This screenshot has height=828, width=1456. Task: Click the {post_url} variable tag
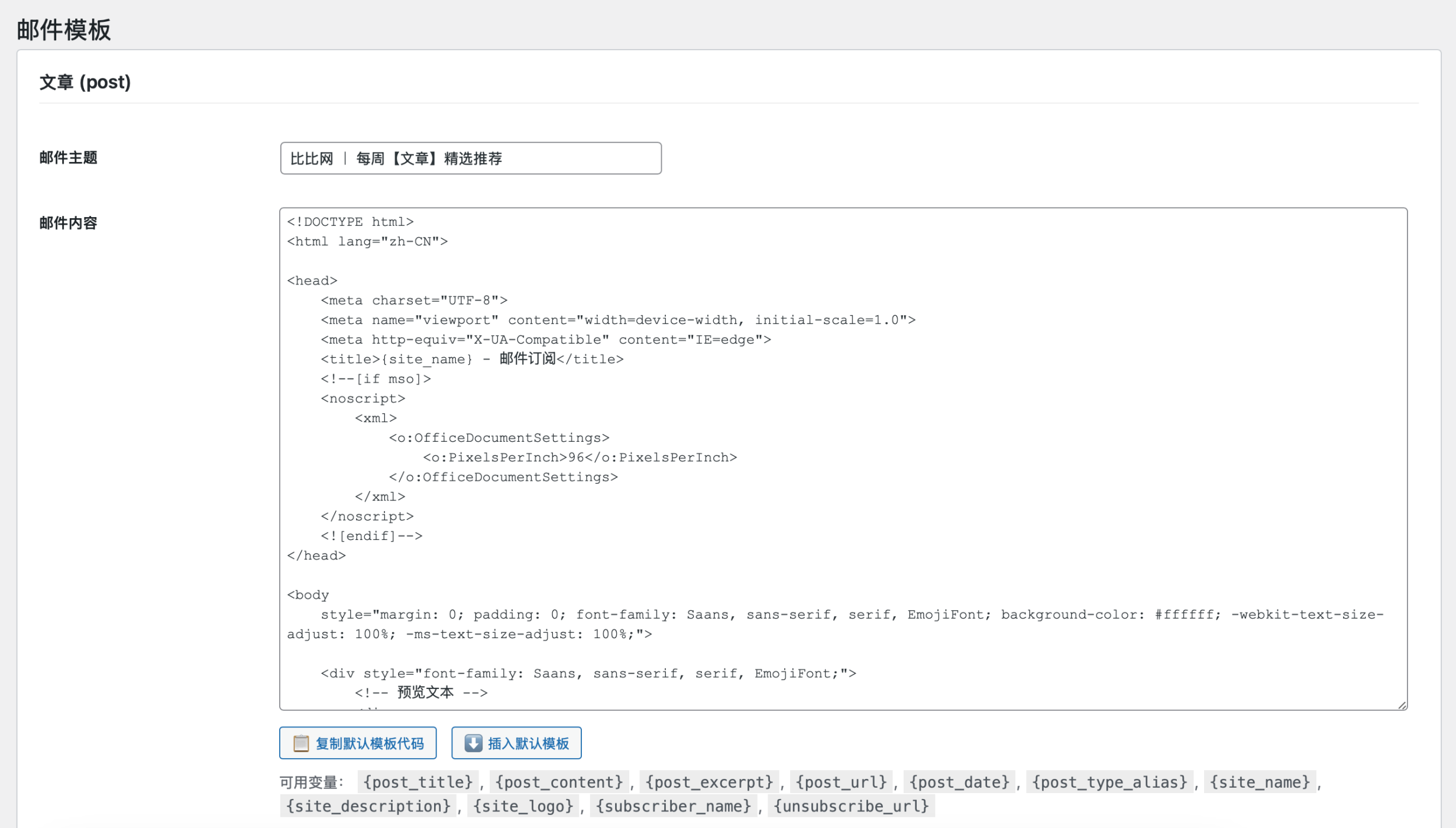point(841,782)
